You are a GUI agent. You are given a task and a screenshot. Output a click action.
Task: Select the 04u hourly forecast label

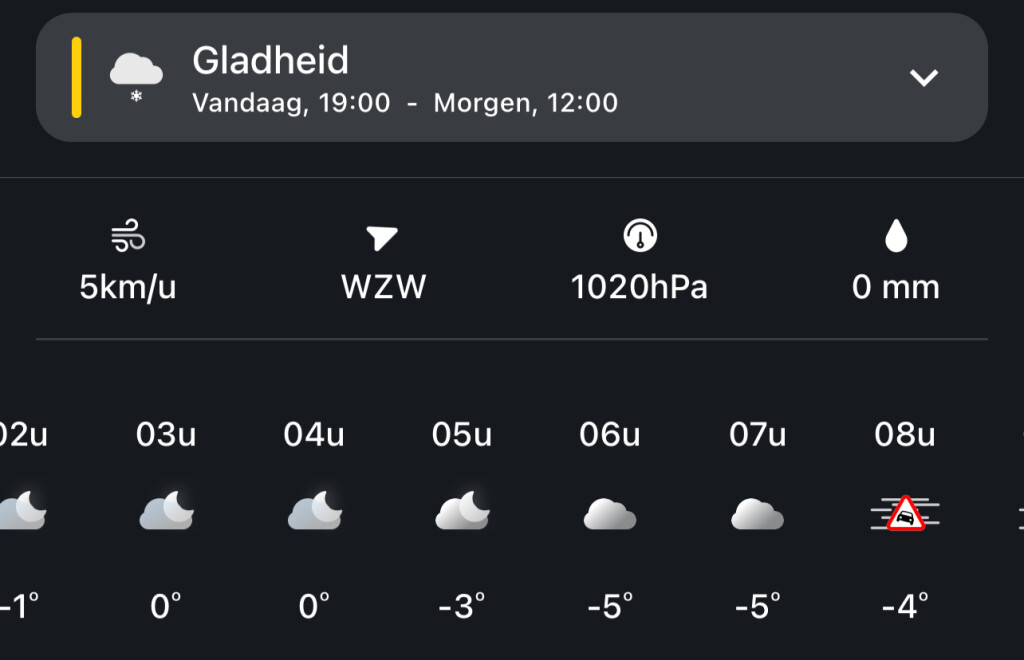(x=314, y=435)
